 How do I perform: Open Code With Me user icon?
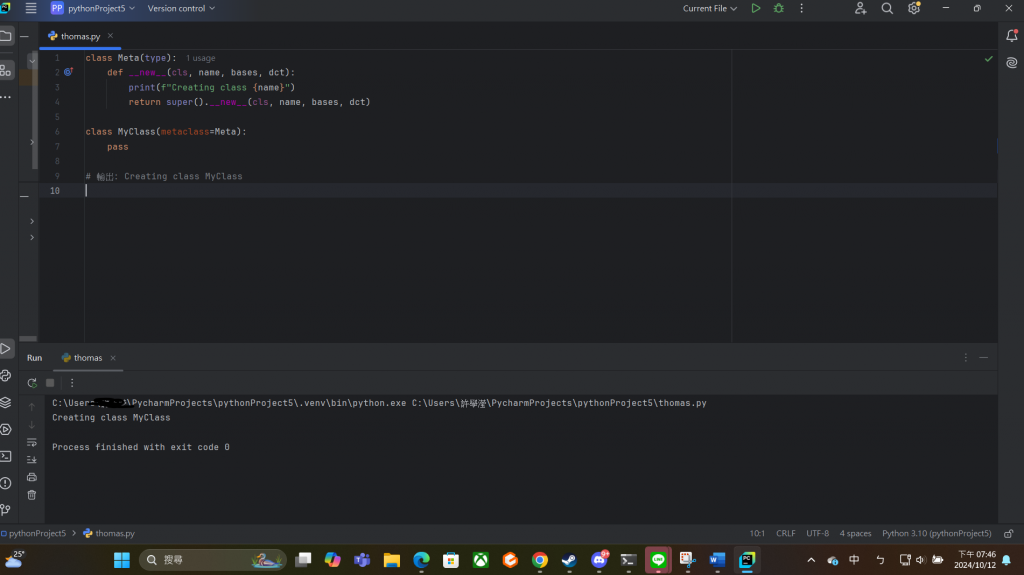click(860, 8)
